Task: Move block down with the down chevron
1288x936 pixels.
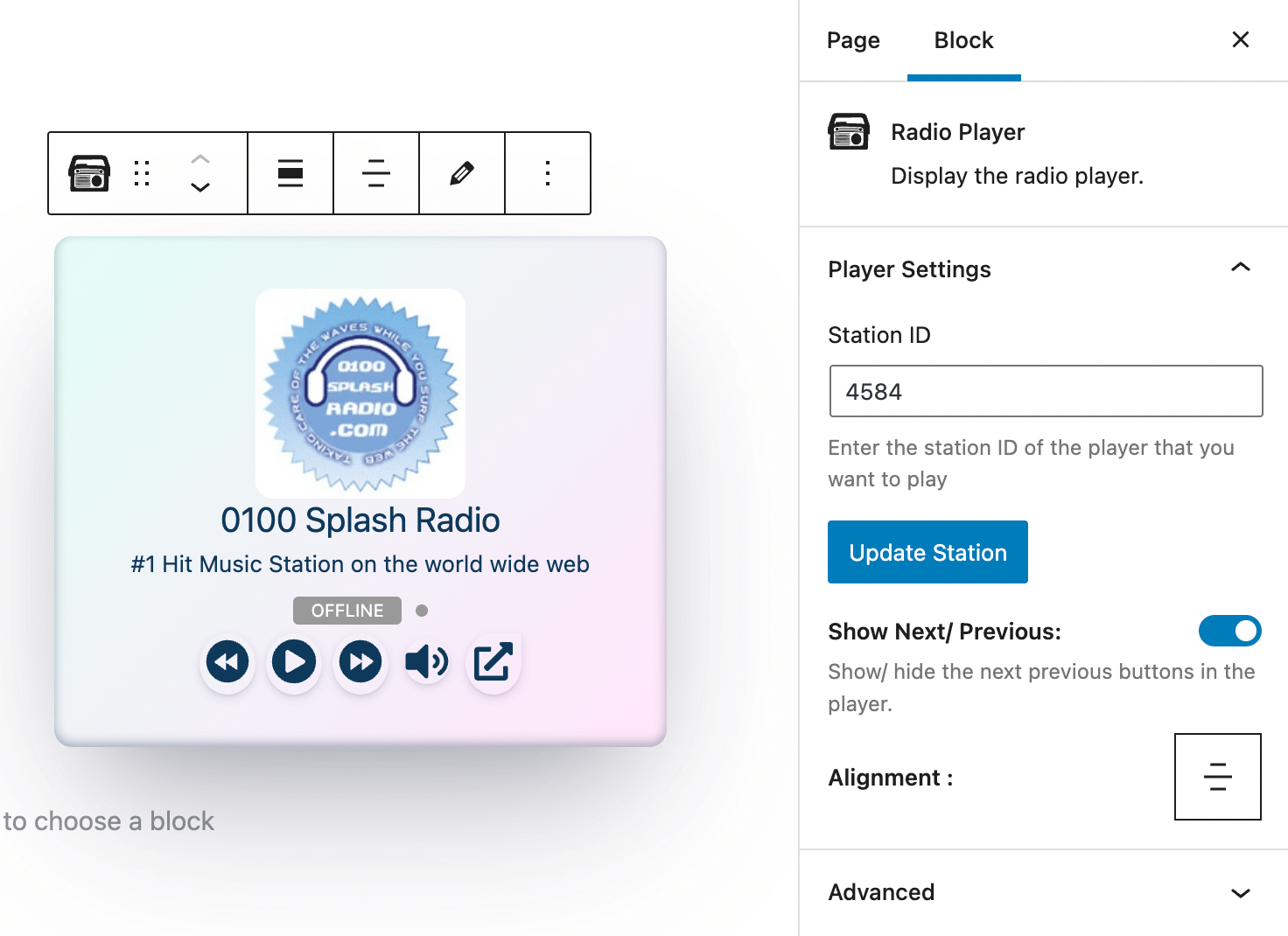Action: 200,187
